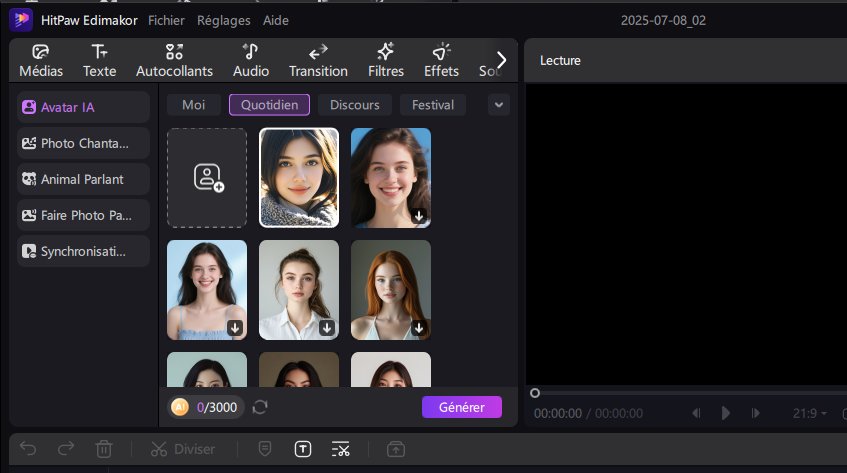Select the avatar wearing a gray scarf
The width and height of the screenshot is (847, 473).
[299, 178]
